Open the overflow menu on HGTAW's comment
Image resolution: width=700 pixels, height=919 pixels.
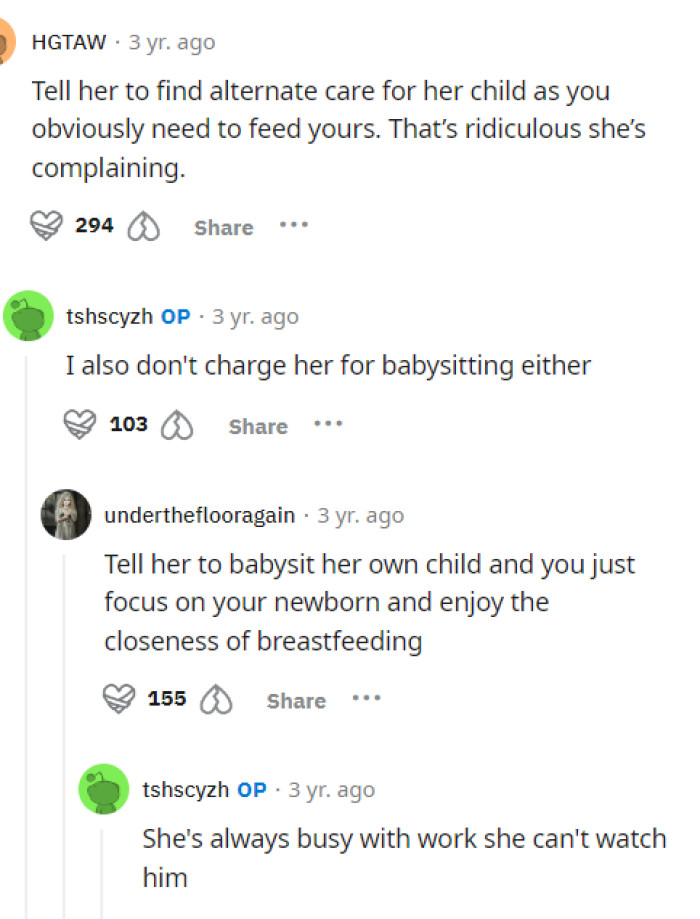point(293,225)
